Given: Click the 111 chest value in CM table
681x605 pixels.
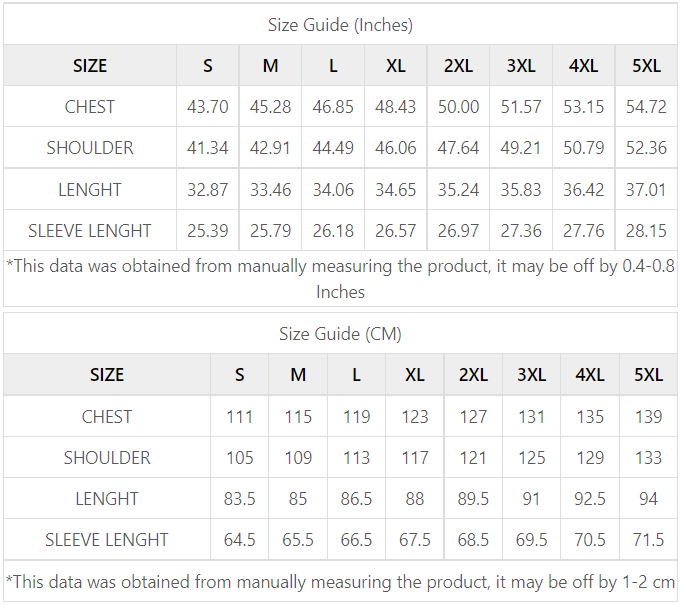Looking at the screenshot, I should (239, 417).
